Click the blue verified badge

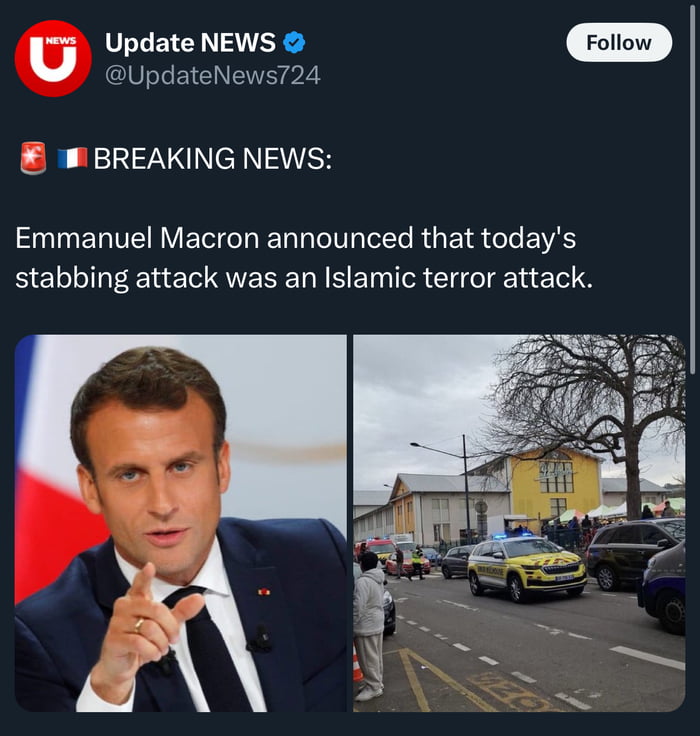pyautogui.click(x=294, y=43)
